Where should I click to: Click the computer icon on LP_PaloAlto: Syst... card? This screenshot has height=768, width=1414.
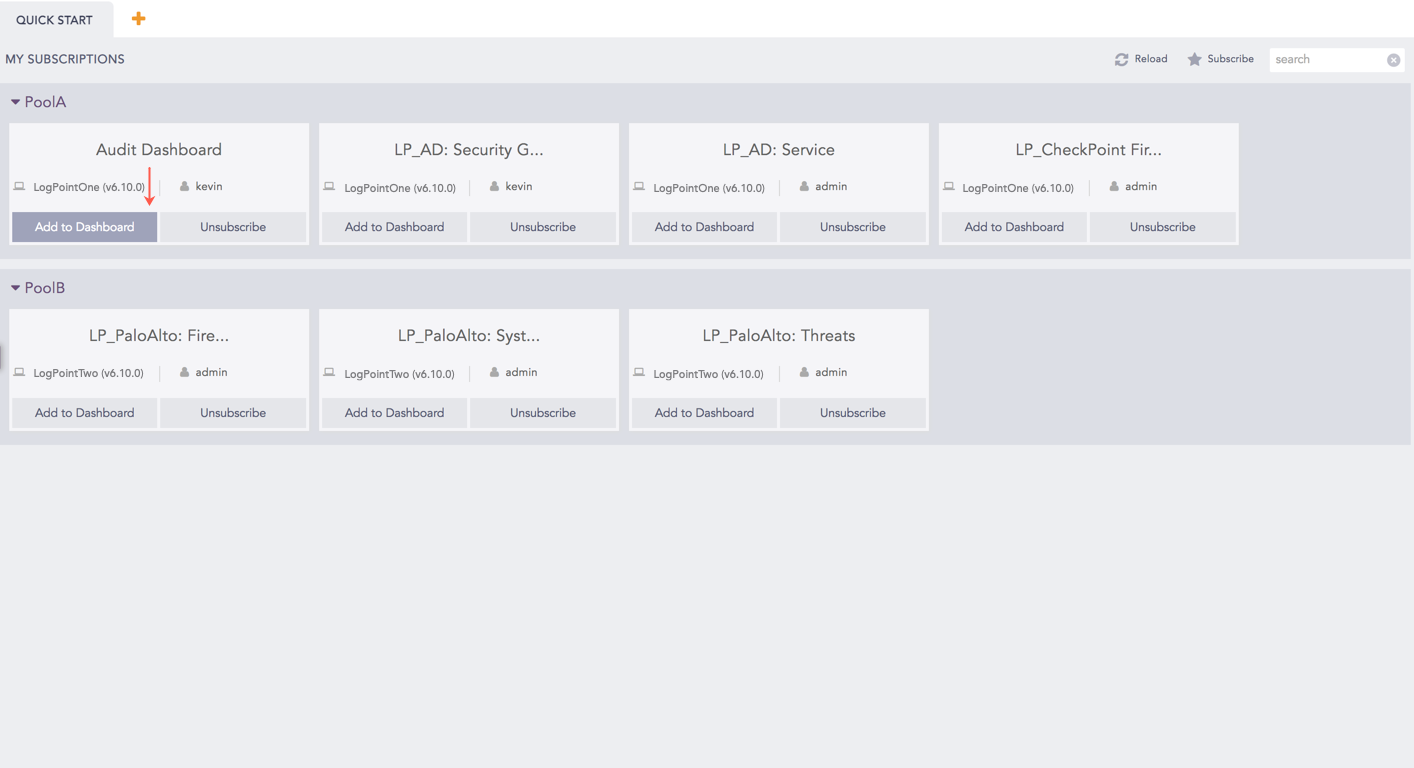coord(329,373)
